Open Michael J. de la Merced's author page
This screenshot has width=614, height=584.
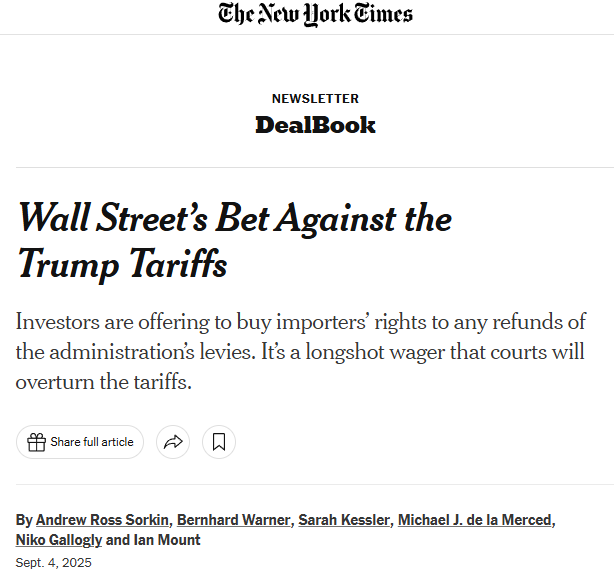click(x=474, y=520)
